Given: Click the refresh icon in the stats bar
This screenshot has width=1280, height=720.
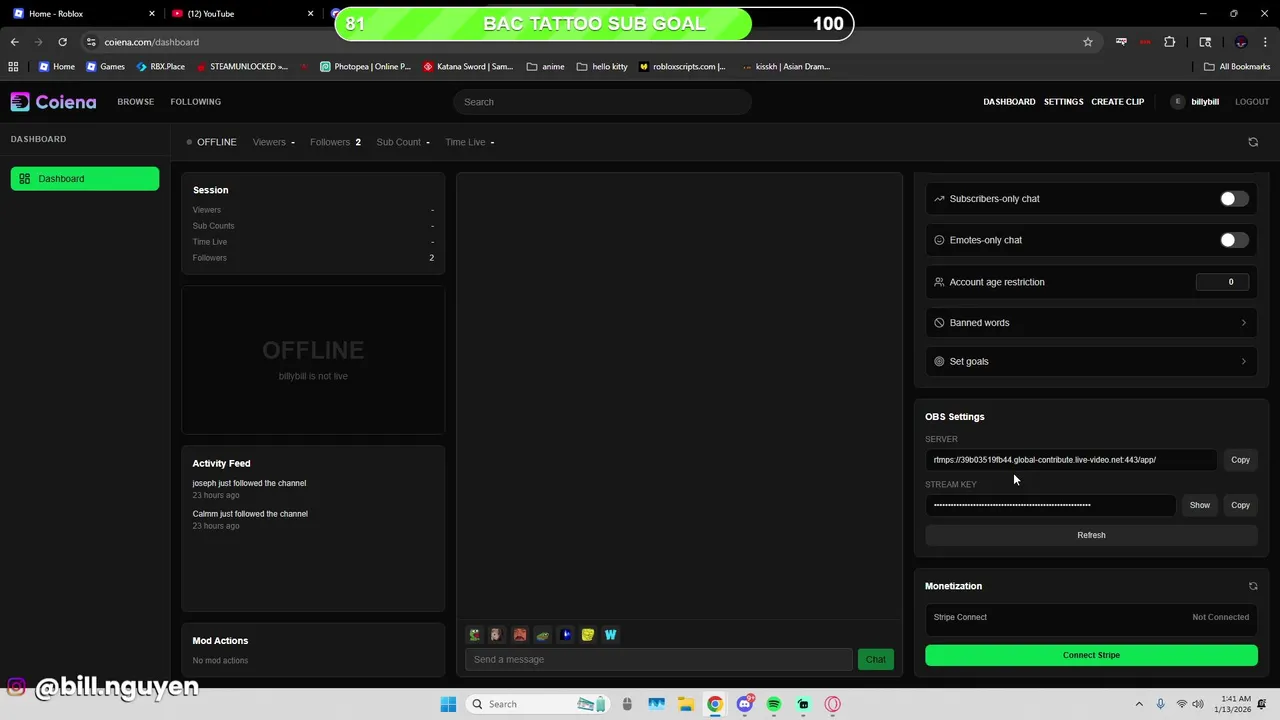Looking at the screenshot, I should (1253, 142).
